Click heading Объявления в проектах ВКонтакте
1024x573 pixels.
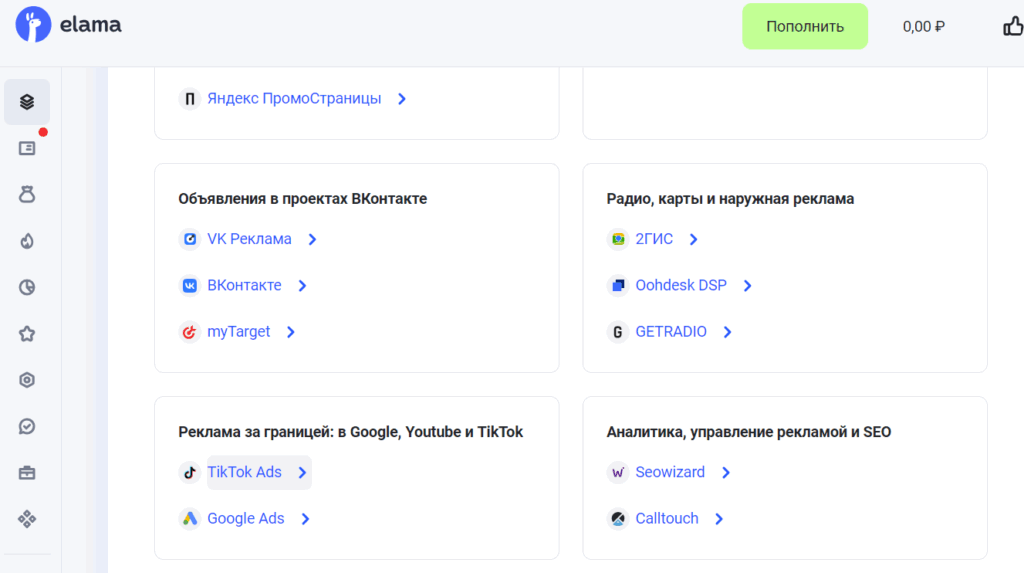(x=302, y=199)
